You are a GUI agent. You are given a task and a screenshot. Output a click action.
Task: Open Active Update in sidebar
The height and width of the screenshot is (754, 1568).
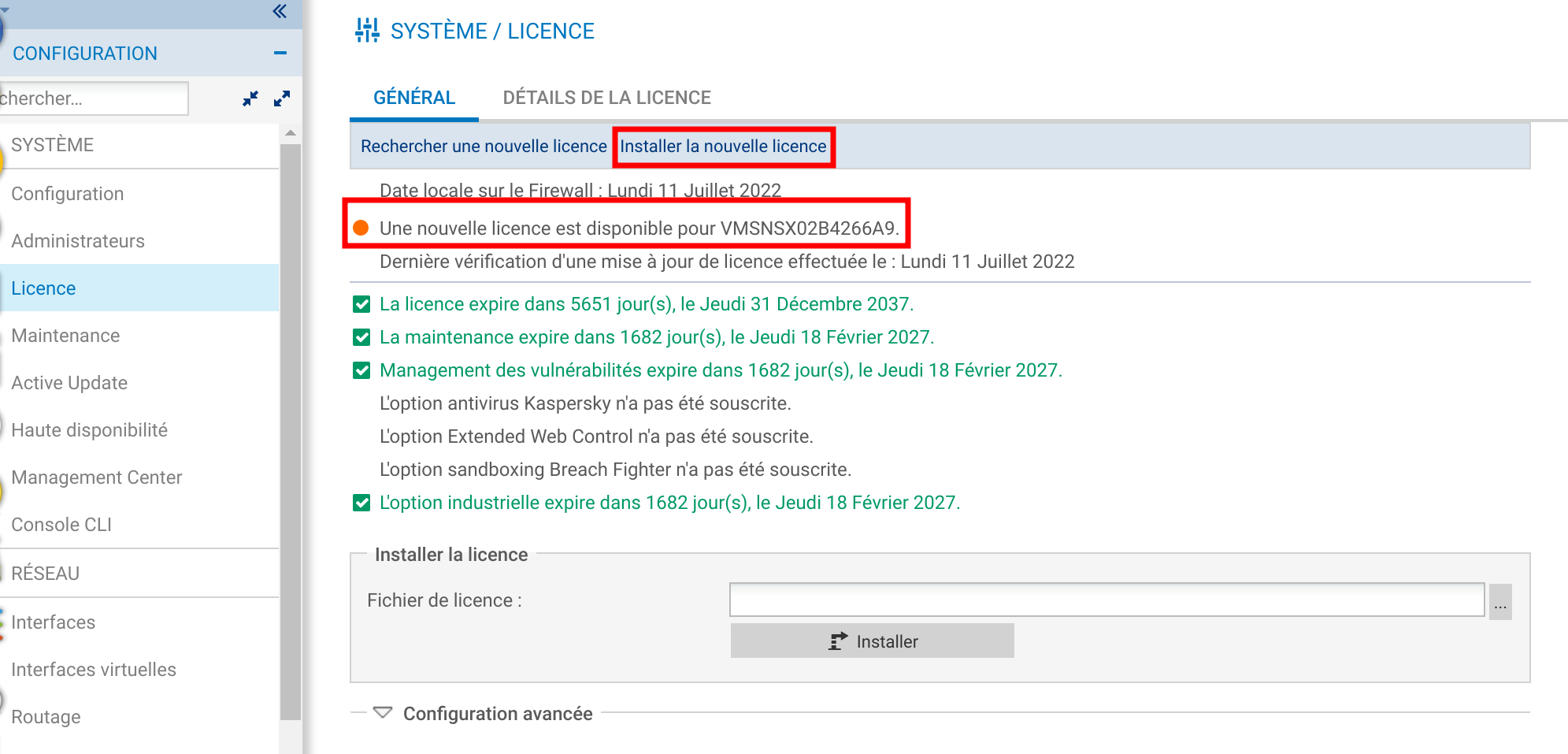pos(69,383)
